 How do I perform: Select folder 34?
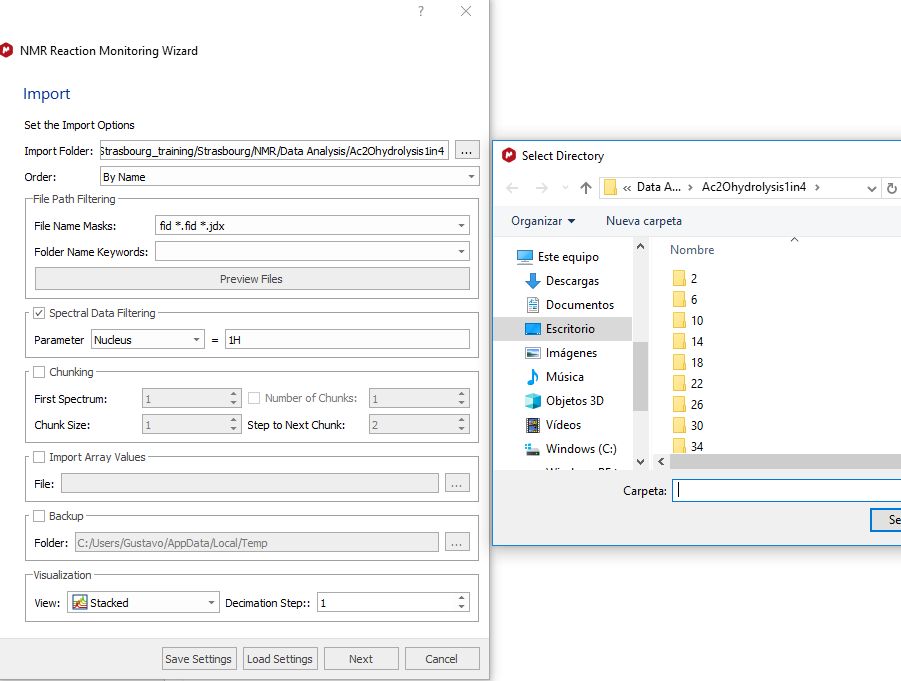pos(688,446)
